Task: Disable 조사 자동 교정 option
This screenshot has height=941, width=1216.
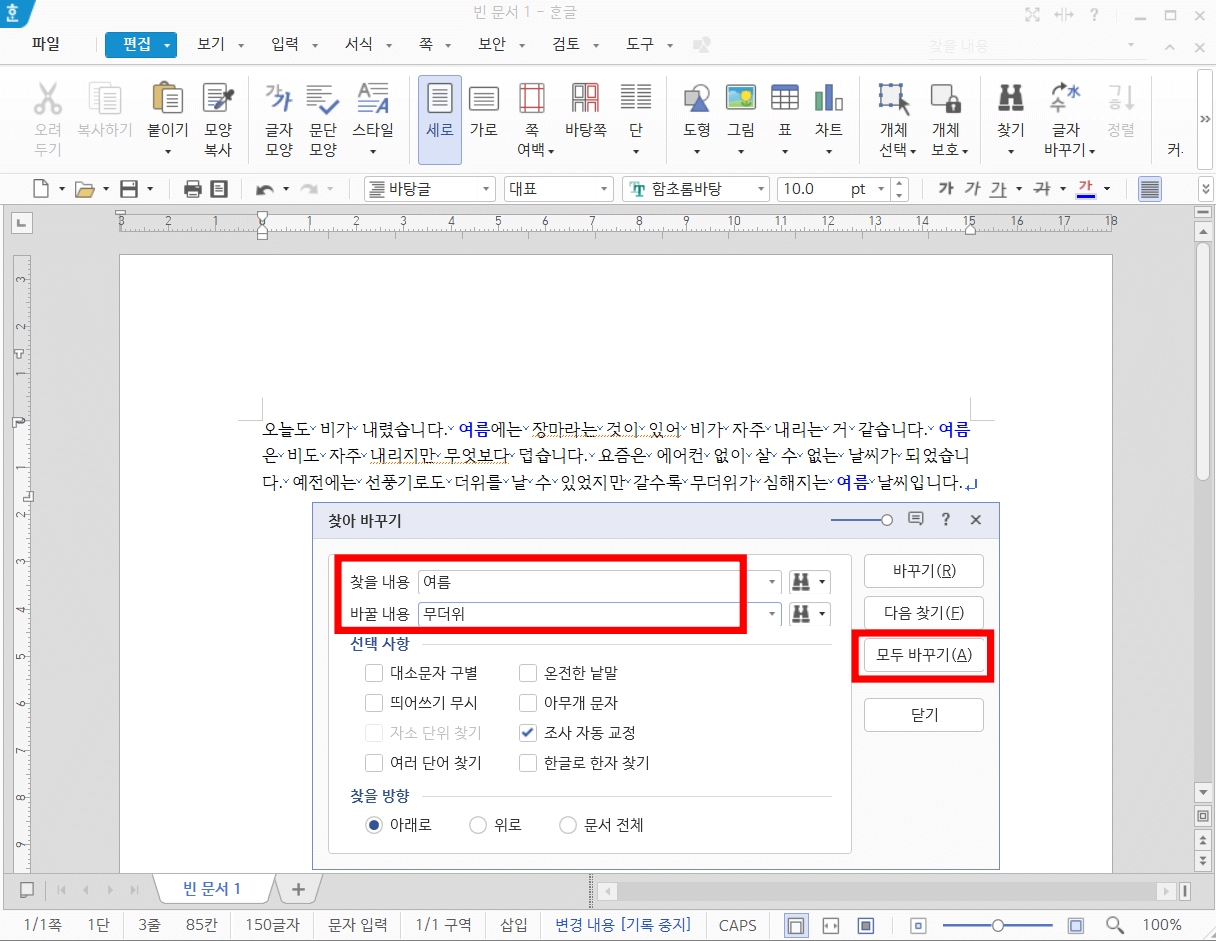Action: click(528, 732)
